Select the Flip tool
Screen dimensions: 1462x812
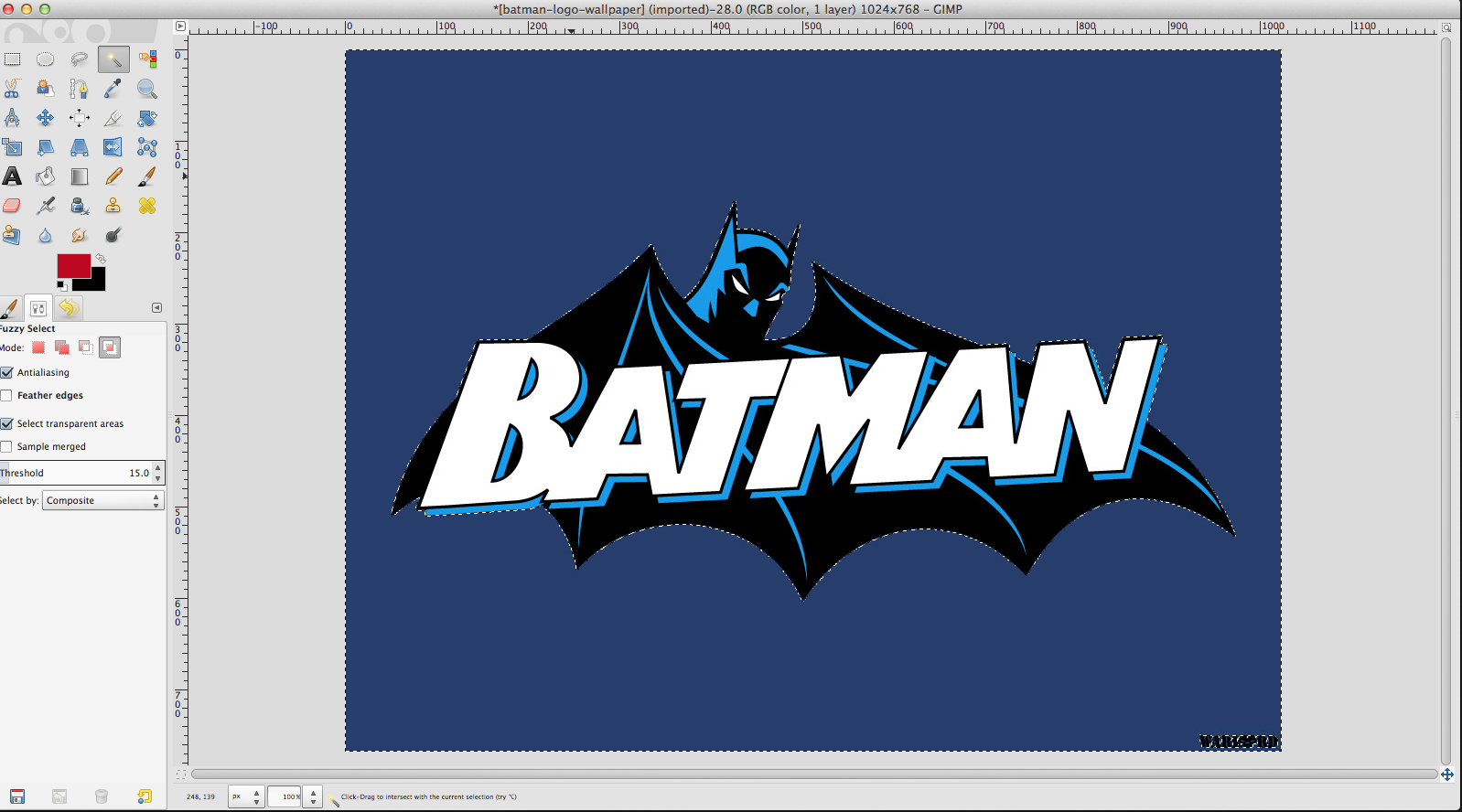pos(113,147)
